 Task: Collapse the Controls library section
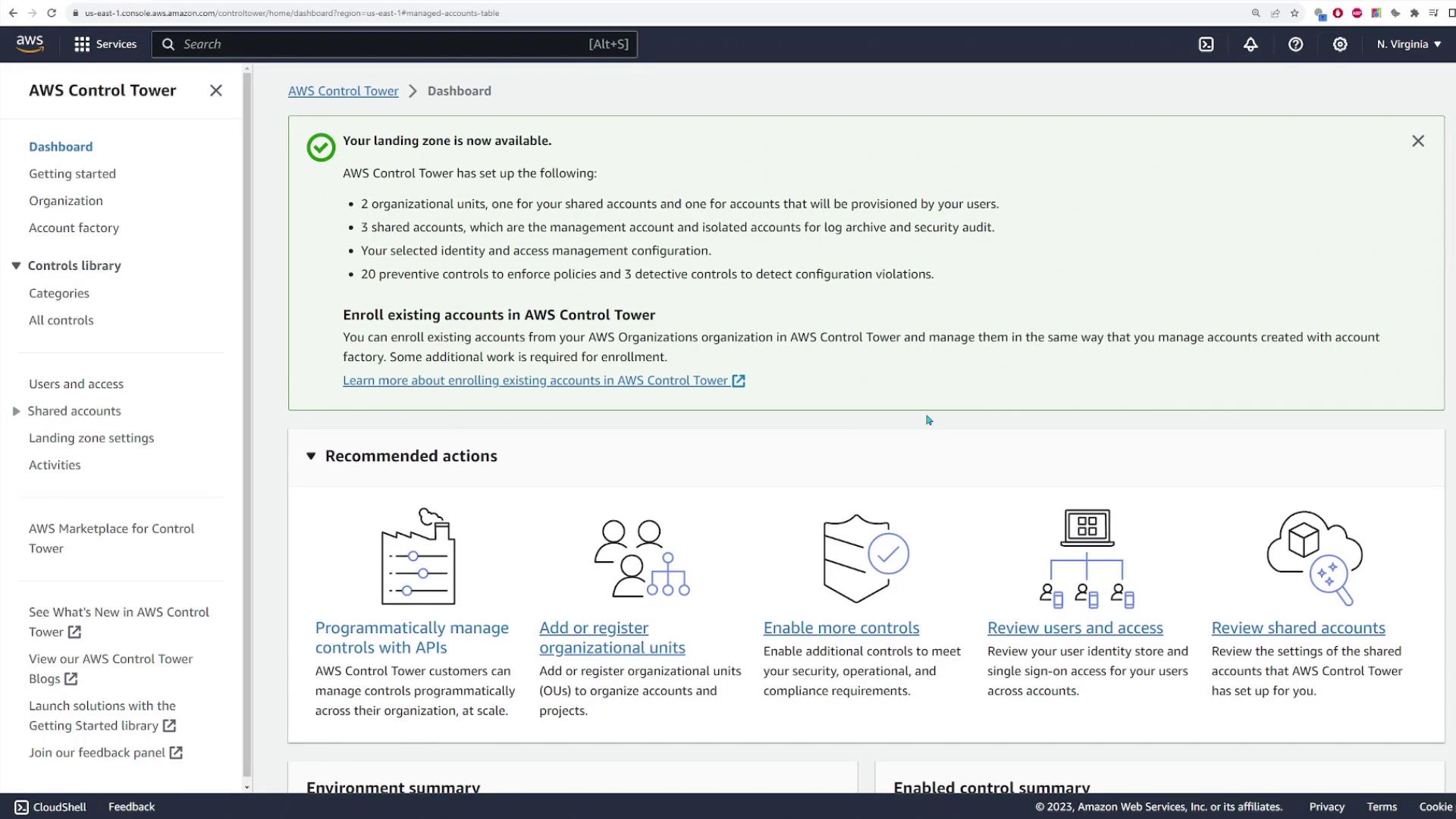click(x=16, y=265)
